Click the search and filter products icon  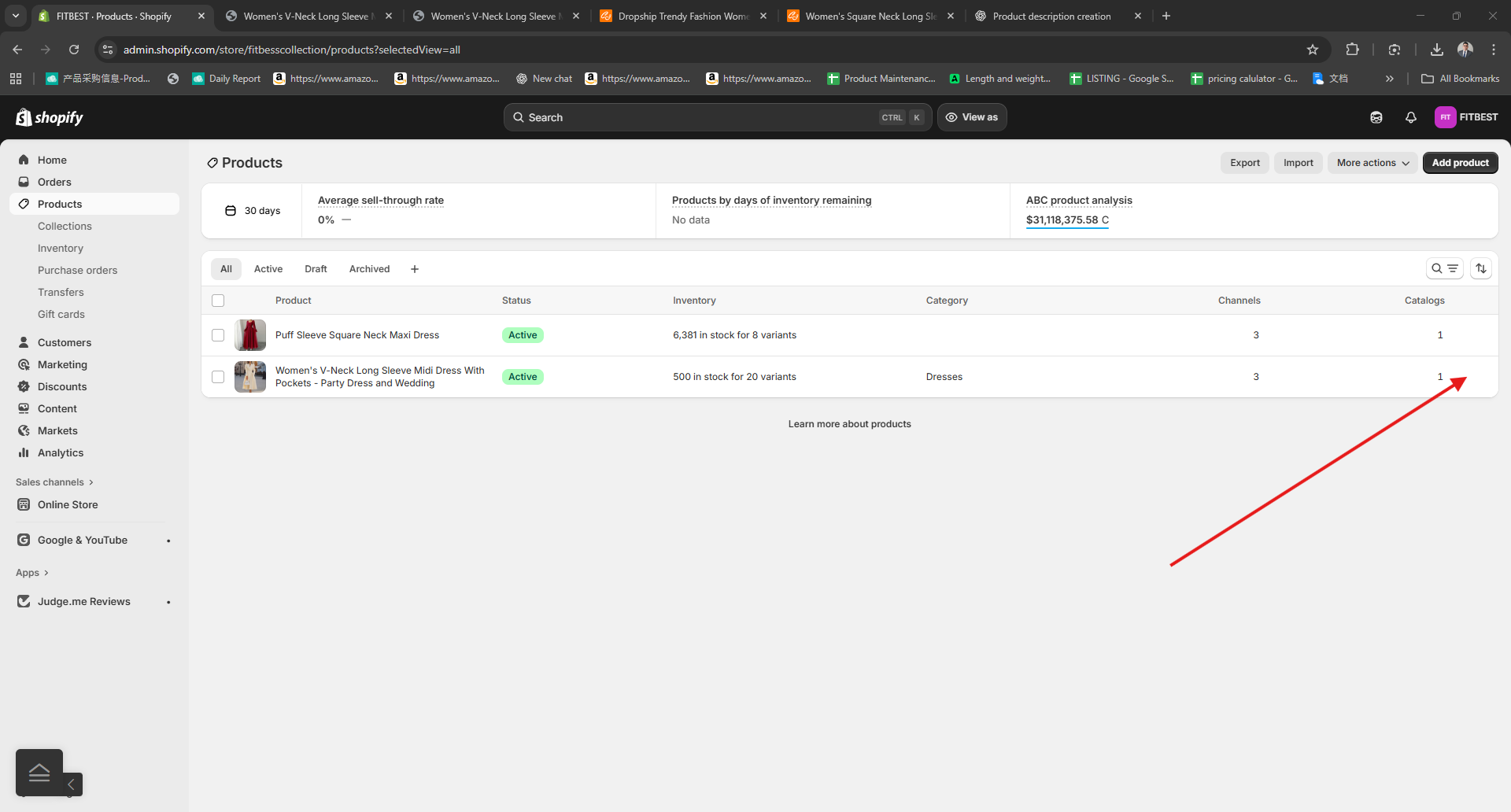coord(1444,269)
